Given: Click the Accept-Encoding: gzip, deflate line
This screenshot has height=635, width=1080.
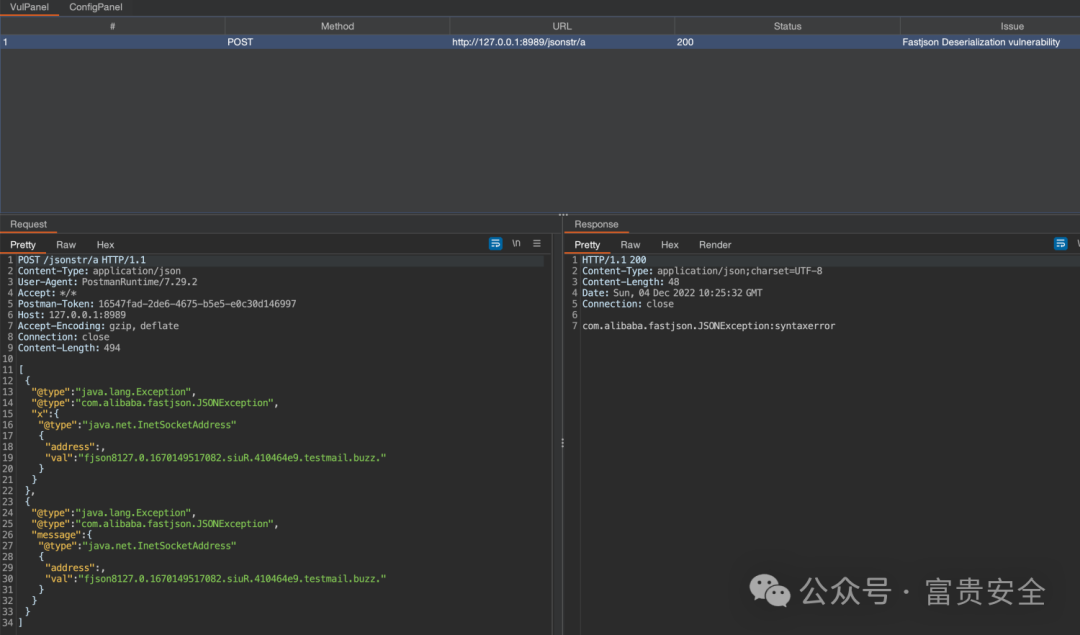Looking at the screenshot, I should 98,326.
